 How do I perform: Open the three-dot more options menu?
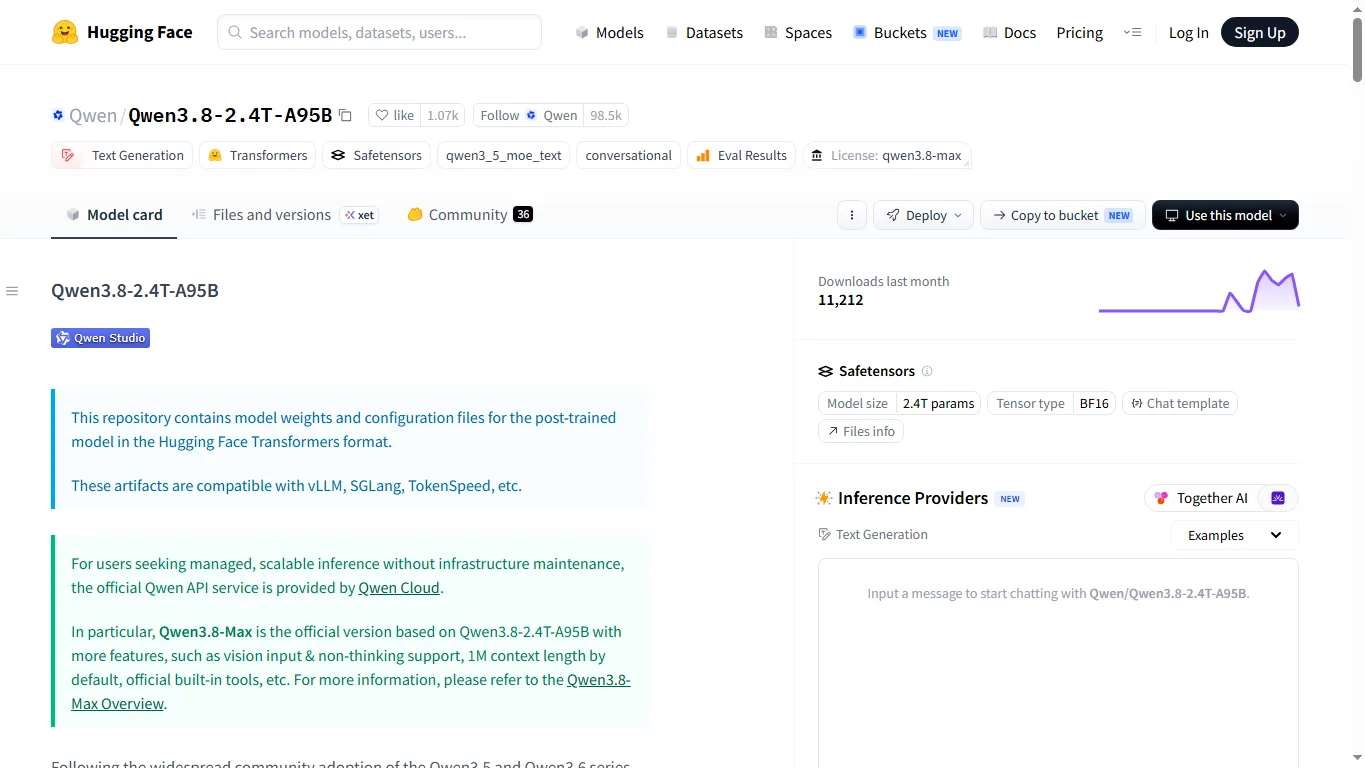[851, 215]
